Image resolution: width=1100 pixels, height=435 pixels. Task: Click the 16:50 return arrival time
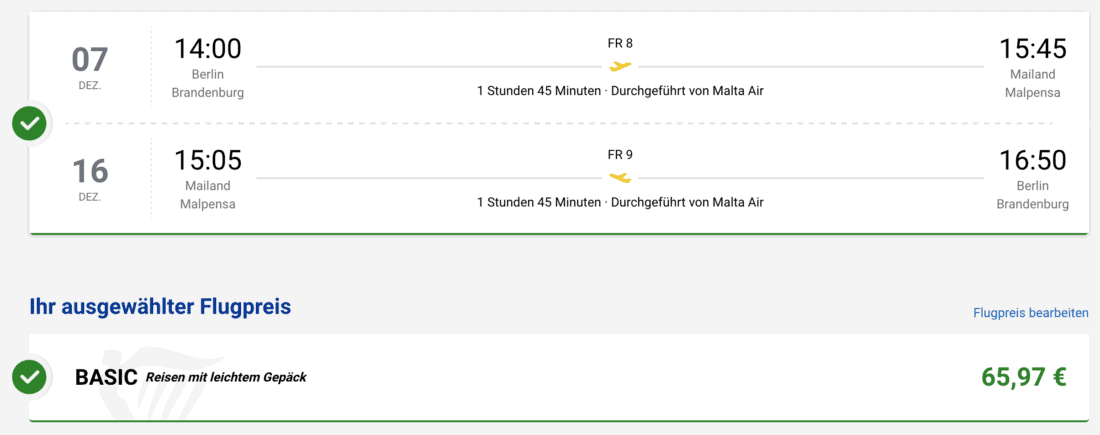click(1032, 161)
